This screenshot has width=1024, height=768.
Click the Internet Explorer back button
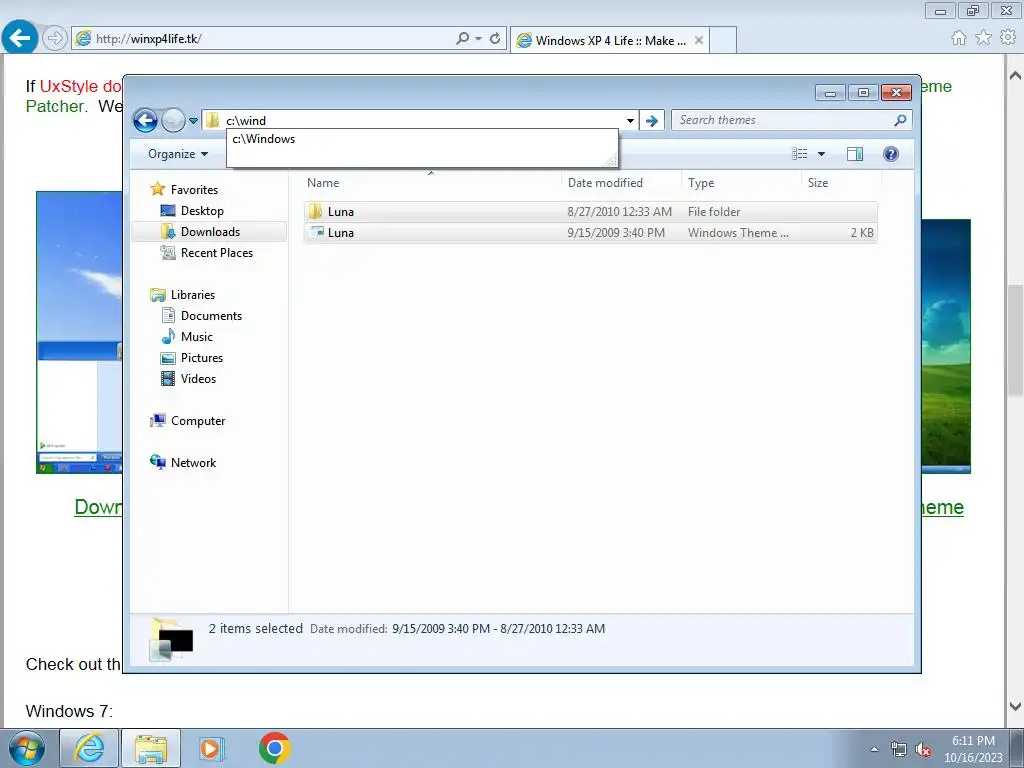(x=19, y=38)
